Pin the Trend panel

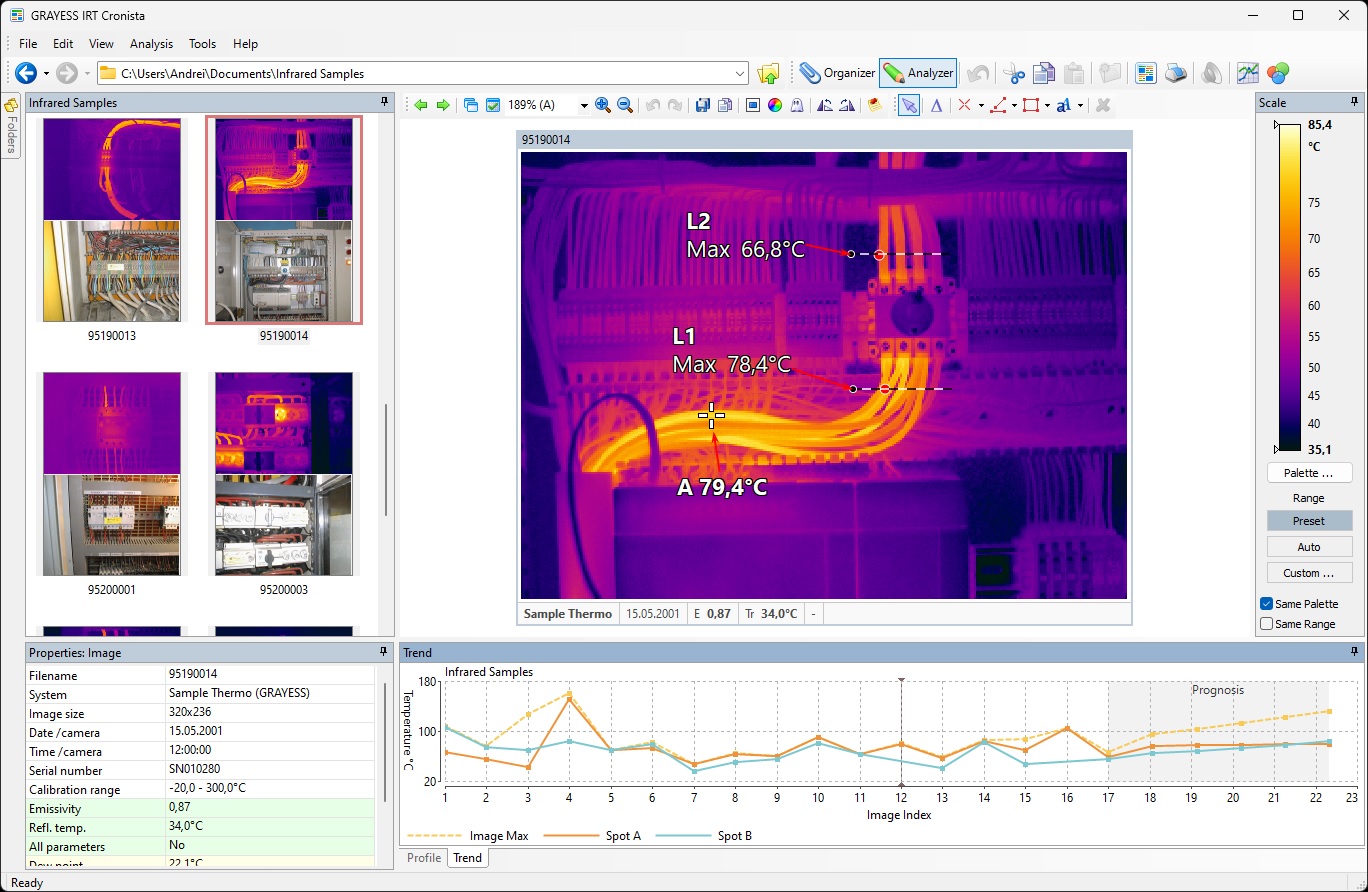click(1355, 652)
